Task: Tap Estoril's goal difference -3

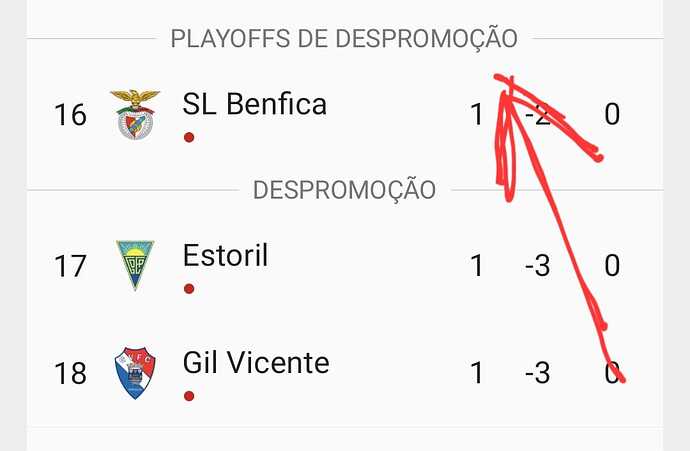Action: [537, 265]
